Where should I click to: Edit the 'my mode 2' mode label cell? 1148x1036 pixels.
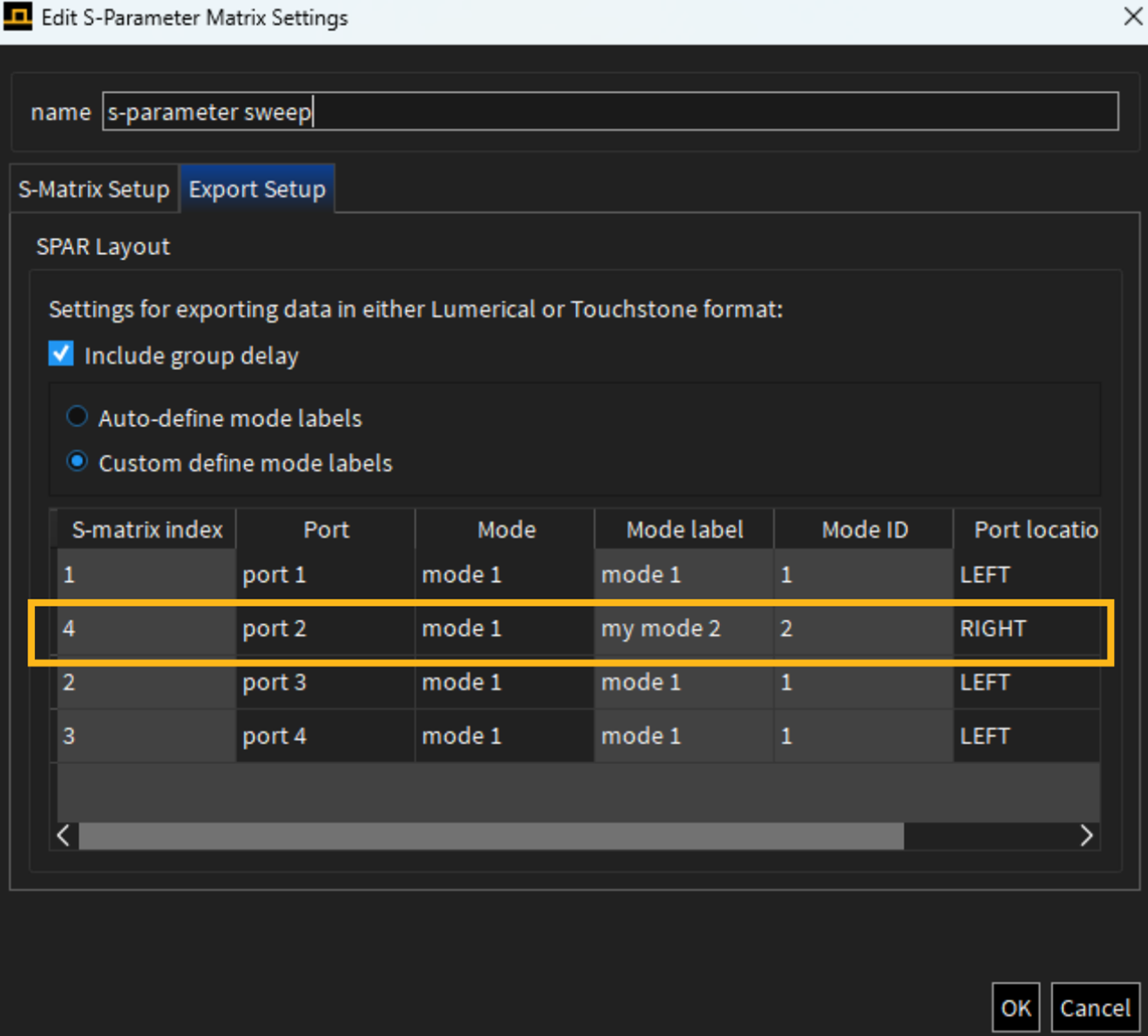684,628
